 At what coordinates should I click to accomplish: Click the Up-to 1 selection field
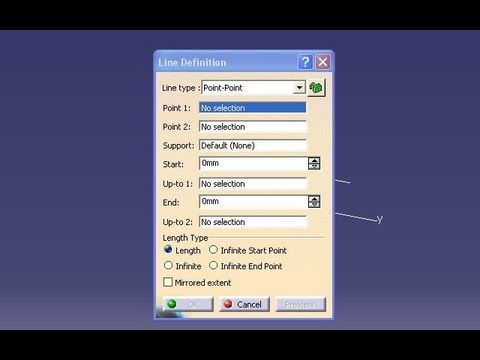tap(253, 184)
